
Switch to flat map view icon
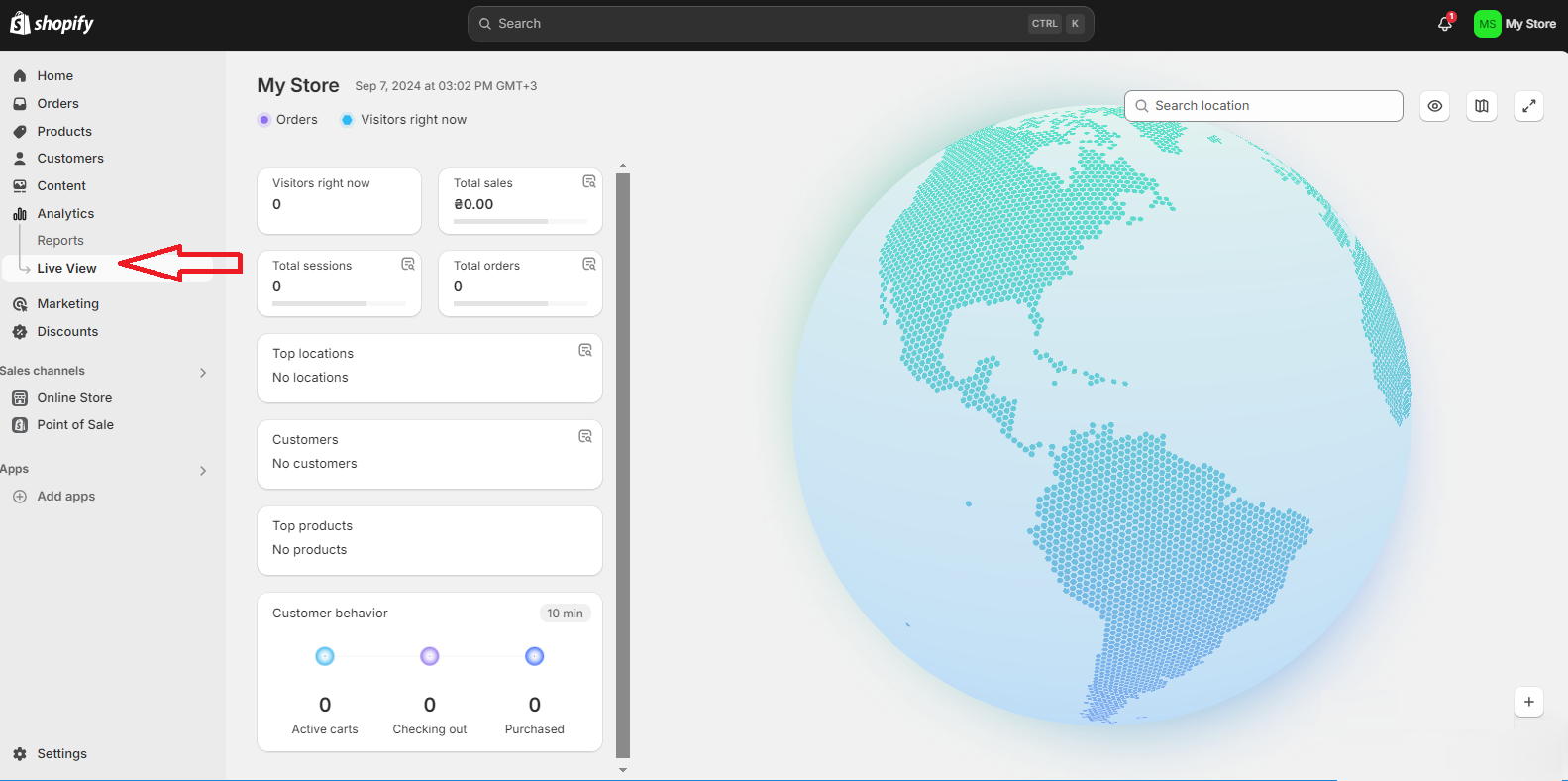(1482, 106)
